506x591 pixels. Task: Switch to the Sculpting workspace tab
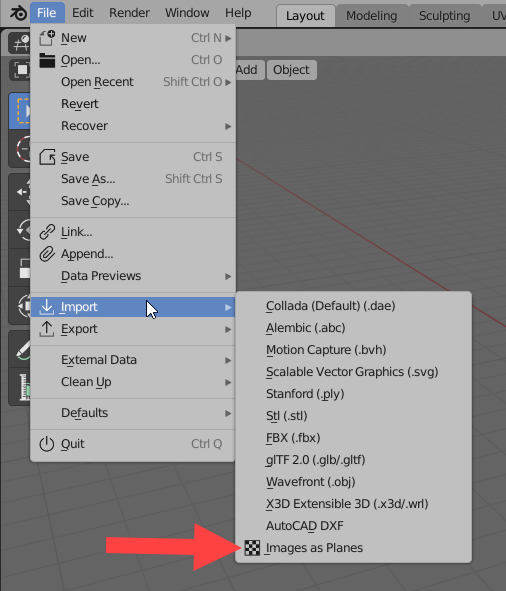pyautogui.click(x=444, y=16)
